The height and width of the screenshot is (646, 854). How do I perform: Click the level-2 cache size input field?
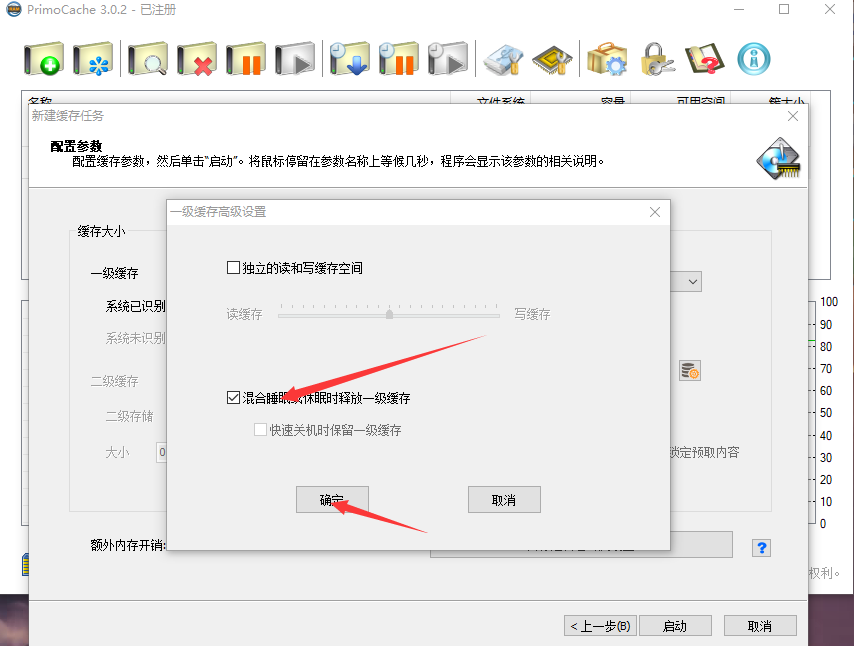click(162, 452)
